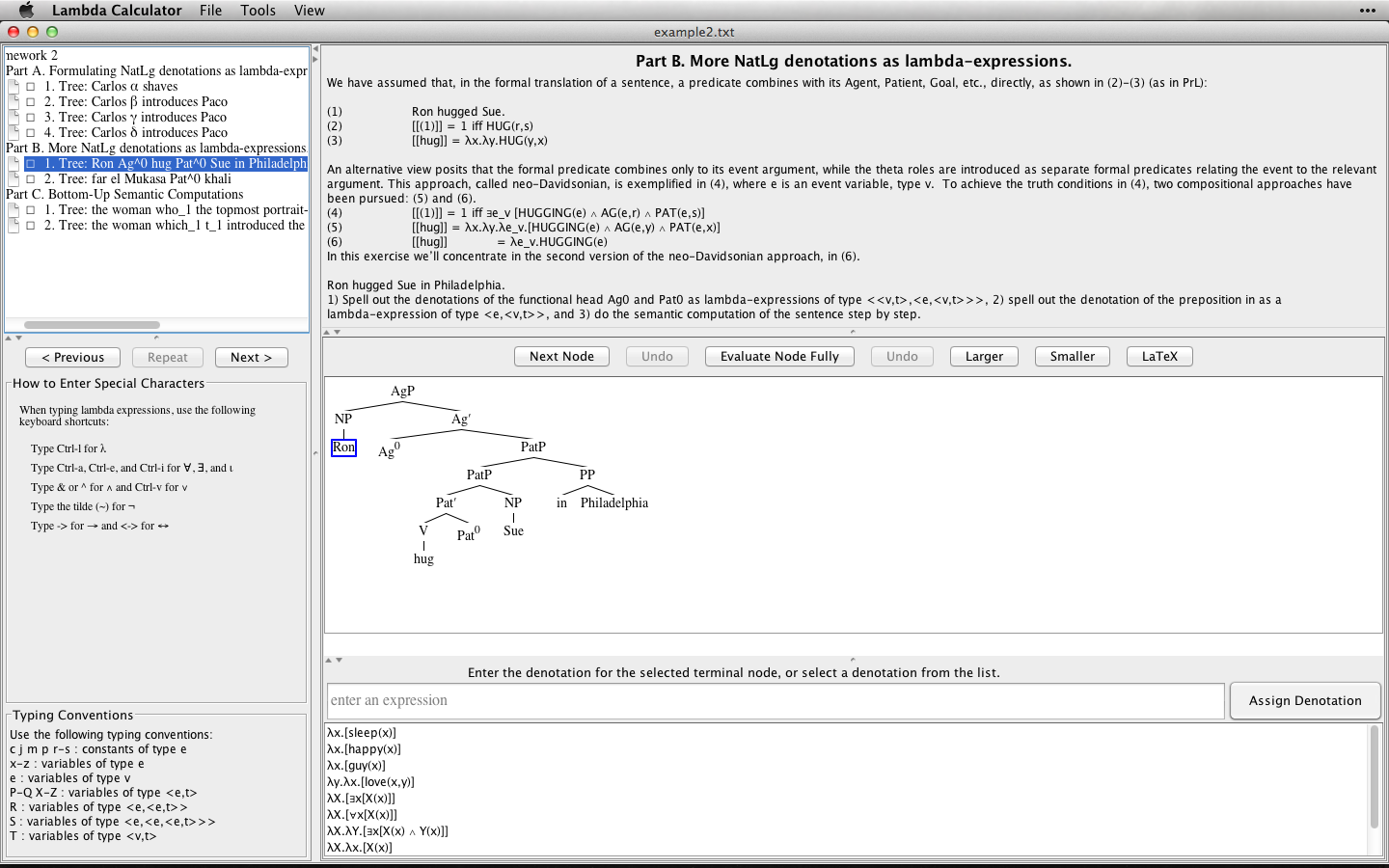Select the 'Sue' terminal node

[513, 531]
